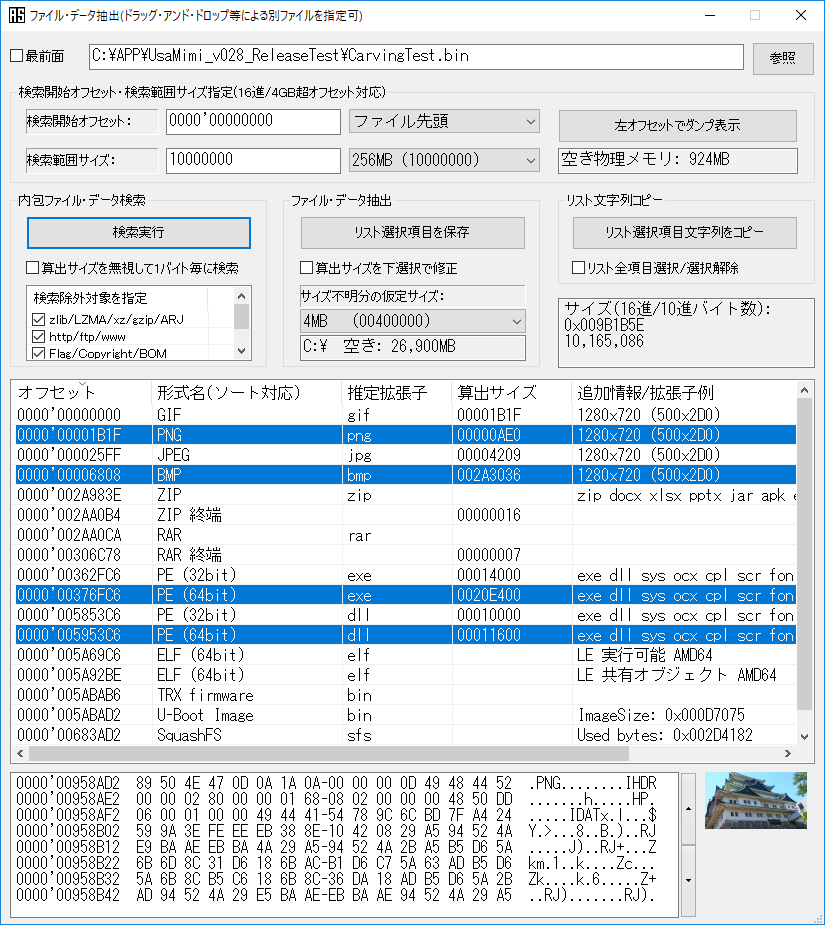The image size is (825, 925).
Task: Click the horizontal scrollbar thumb of results list
Action: [x=329, y=753]
